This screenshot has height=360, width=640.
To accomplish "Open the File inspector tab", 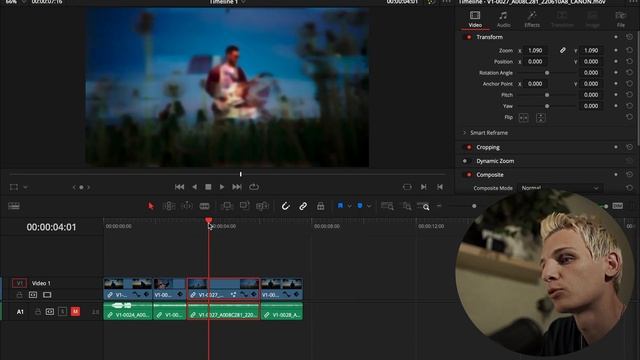I will click(620, 19).
